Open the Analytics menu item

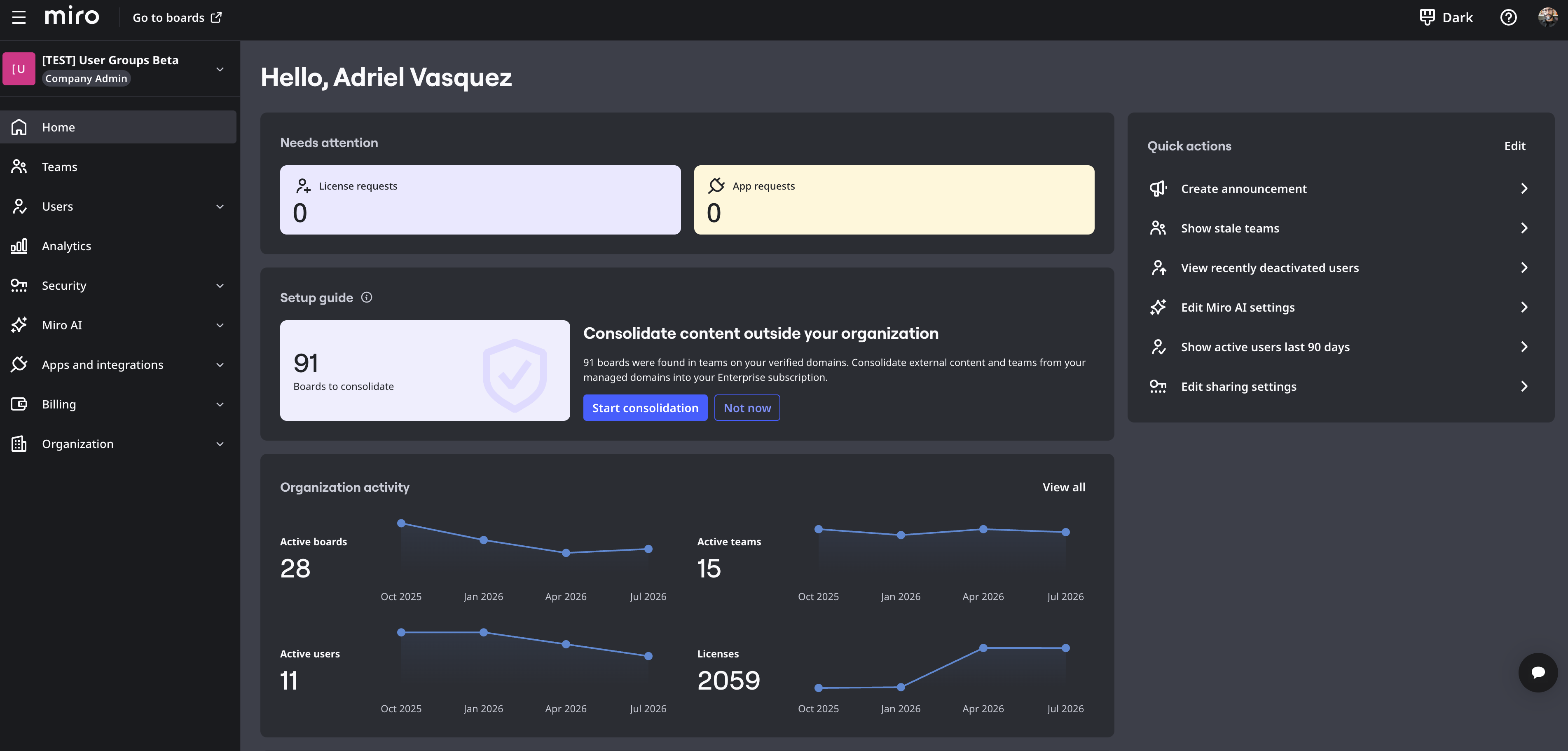118,246
